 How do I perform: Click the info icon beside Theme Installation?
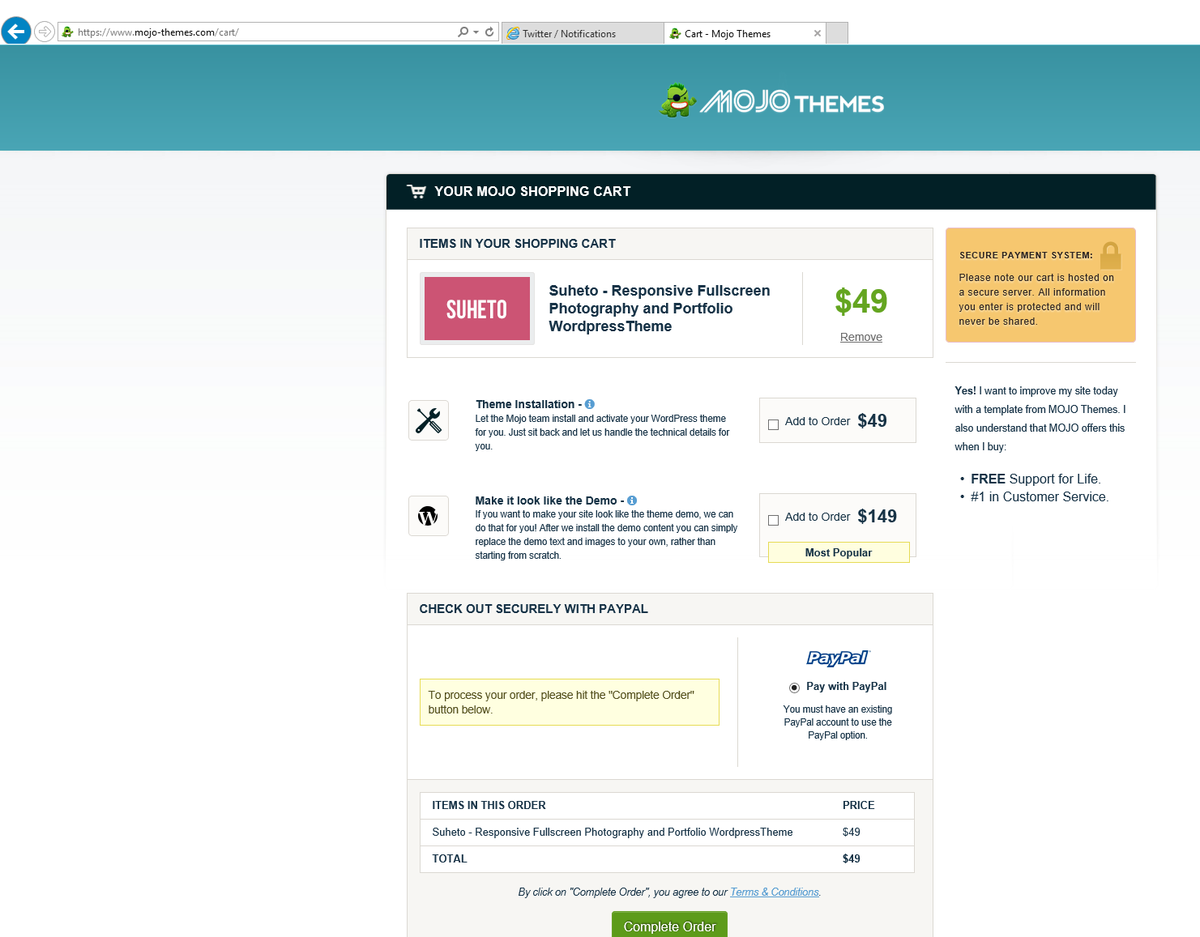click(x=589, y=404)
